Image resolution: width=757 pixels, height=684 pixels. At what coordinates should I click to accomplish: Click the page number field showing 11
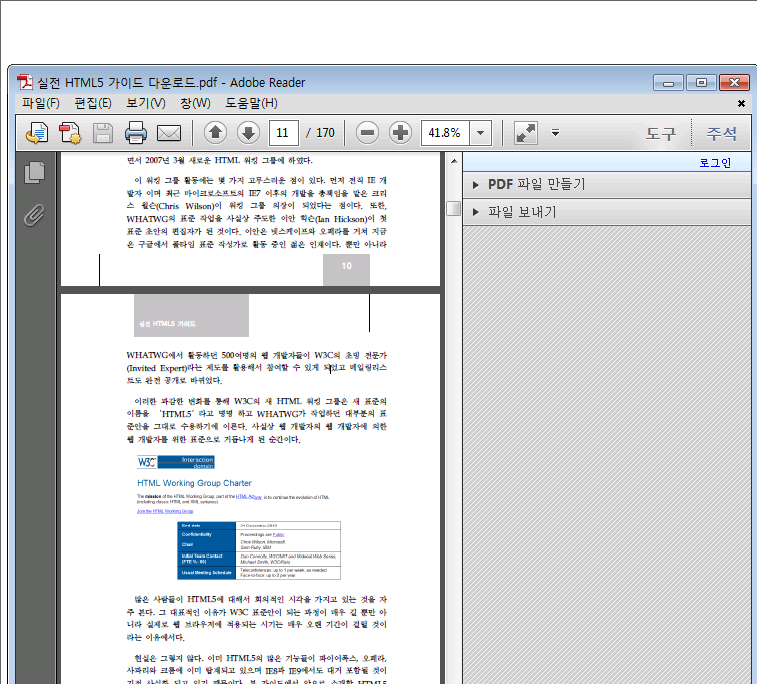pos(283,133)
